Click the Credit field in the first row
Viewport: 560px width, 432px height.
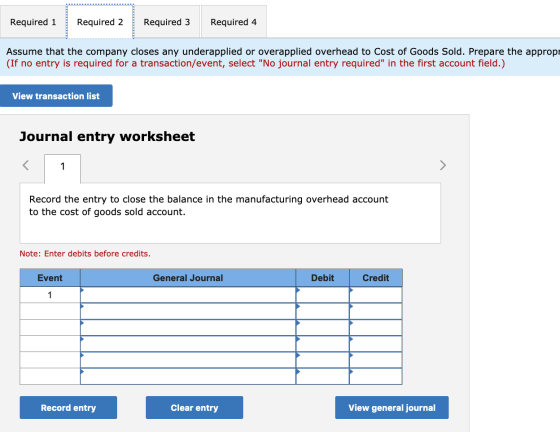pos(376,295)
